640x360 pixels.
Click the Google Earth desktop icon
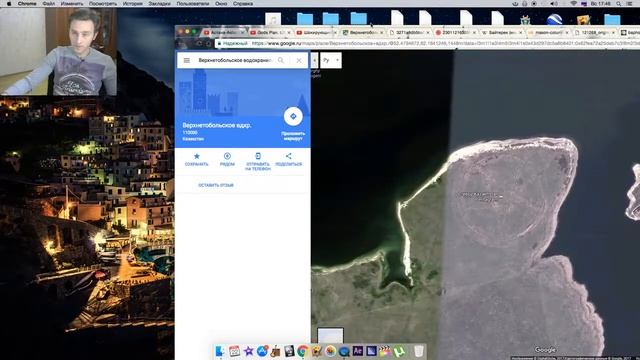[x=554, y=19]
